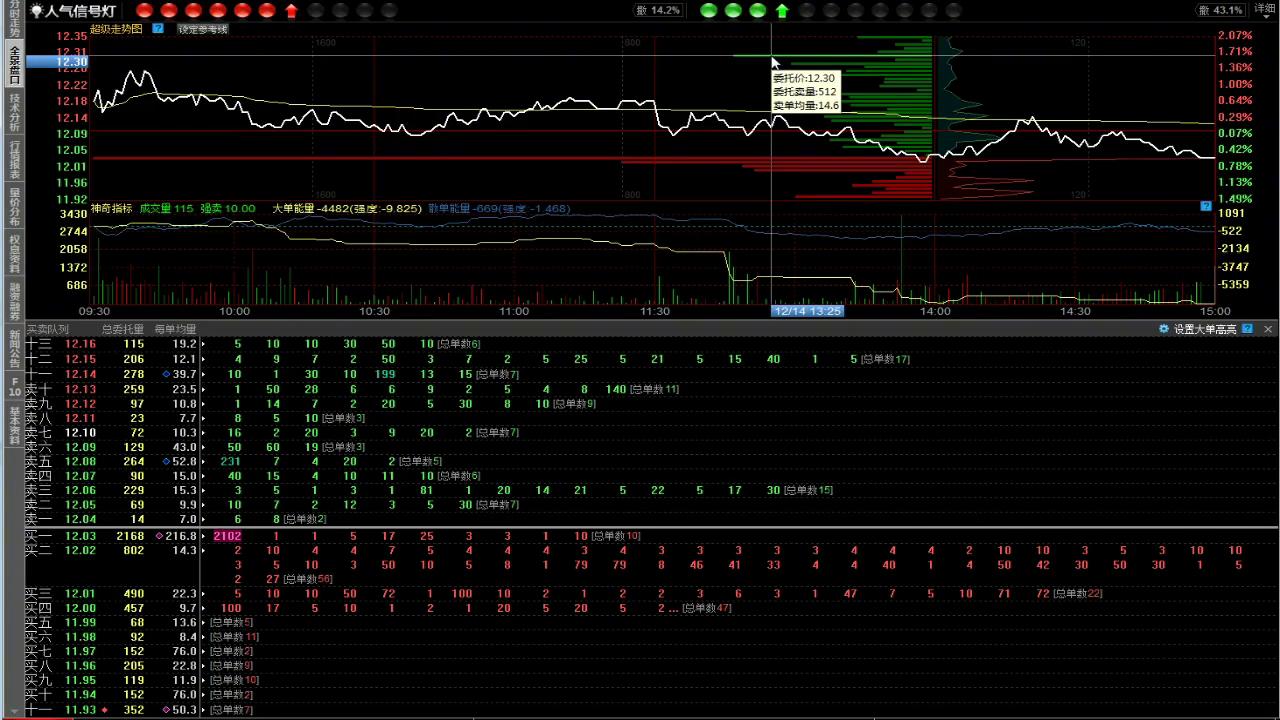Open the 量价分布 sidebar tab
1280x720 pixels.
(14, 207)
